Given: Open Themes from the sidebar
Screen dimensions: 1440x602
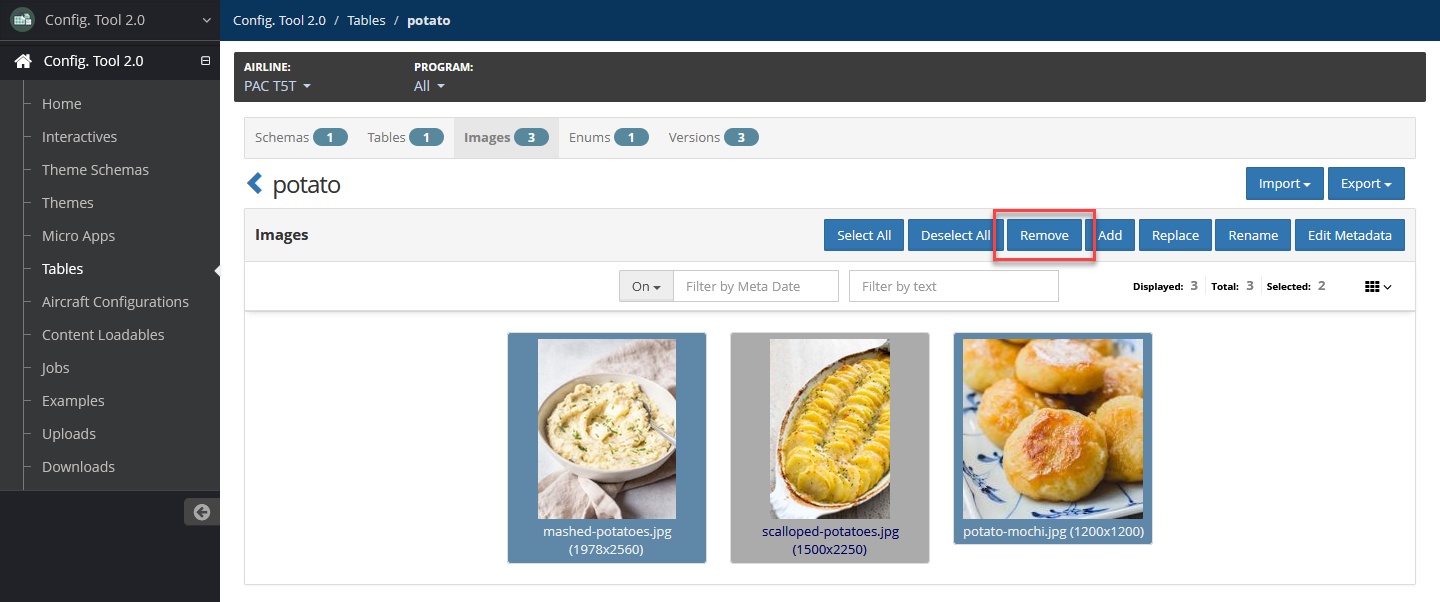Looking at the screenshot, I should click(x=68, y=203).
